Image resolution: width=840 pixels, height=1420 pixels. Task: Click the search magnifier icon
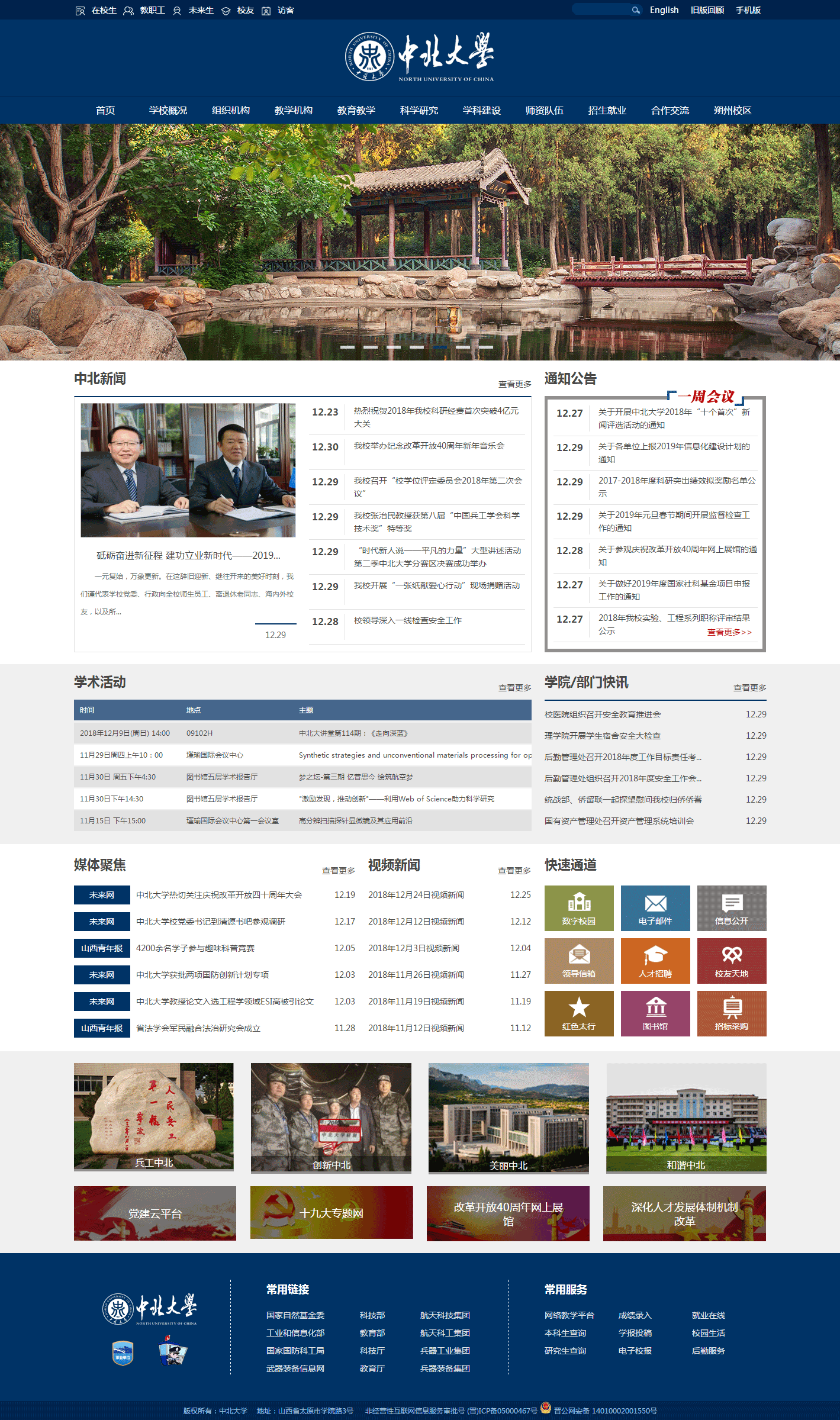[636, 10]
